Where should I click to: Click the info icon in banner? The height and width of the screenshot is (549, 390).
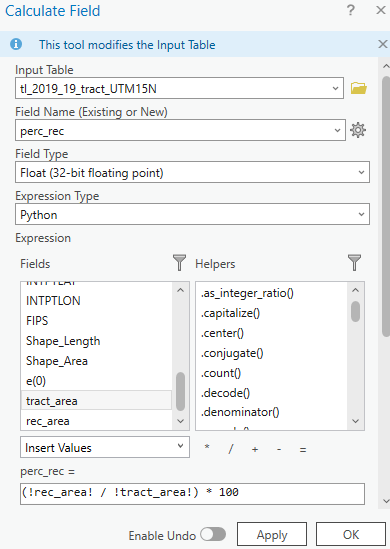[x=16, y=44]
